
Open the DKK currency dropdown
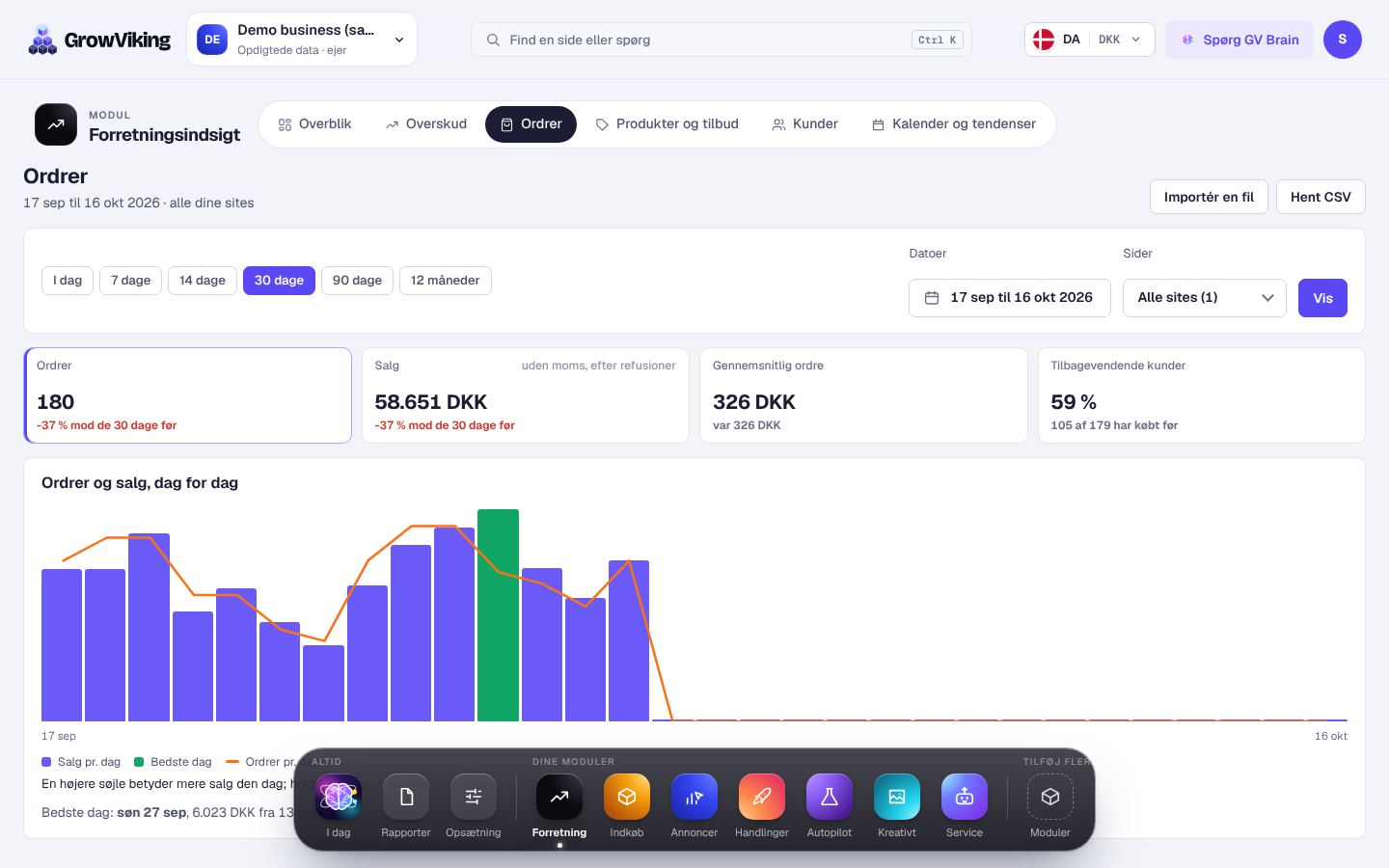coord(1119,40)
